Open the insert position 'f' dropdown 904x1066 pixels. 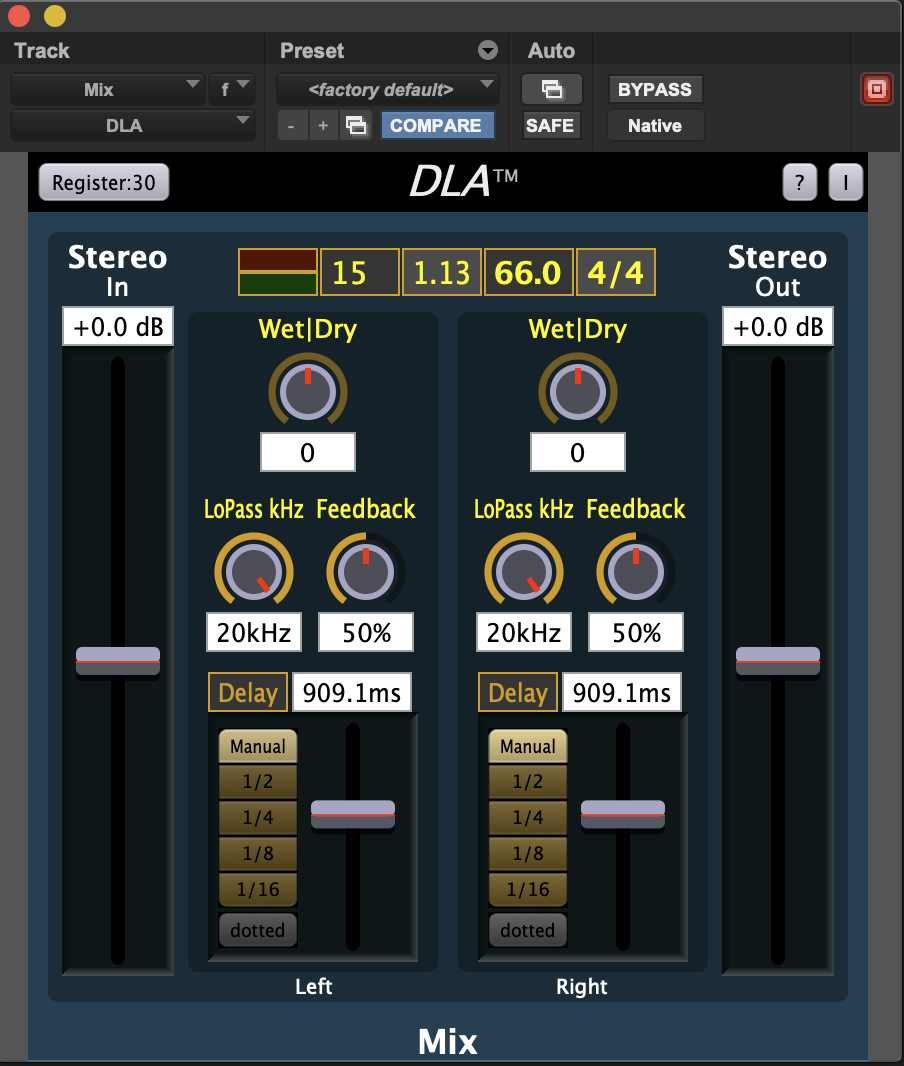pos(232,89)
